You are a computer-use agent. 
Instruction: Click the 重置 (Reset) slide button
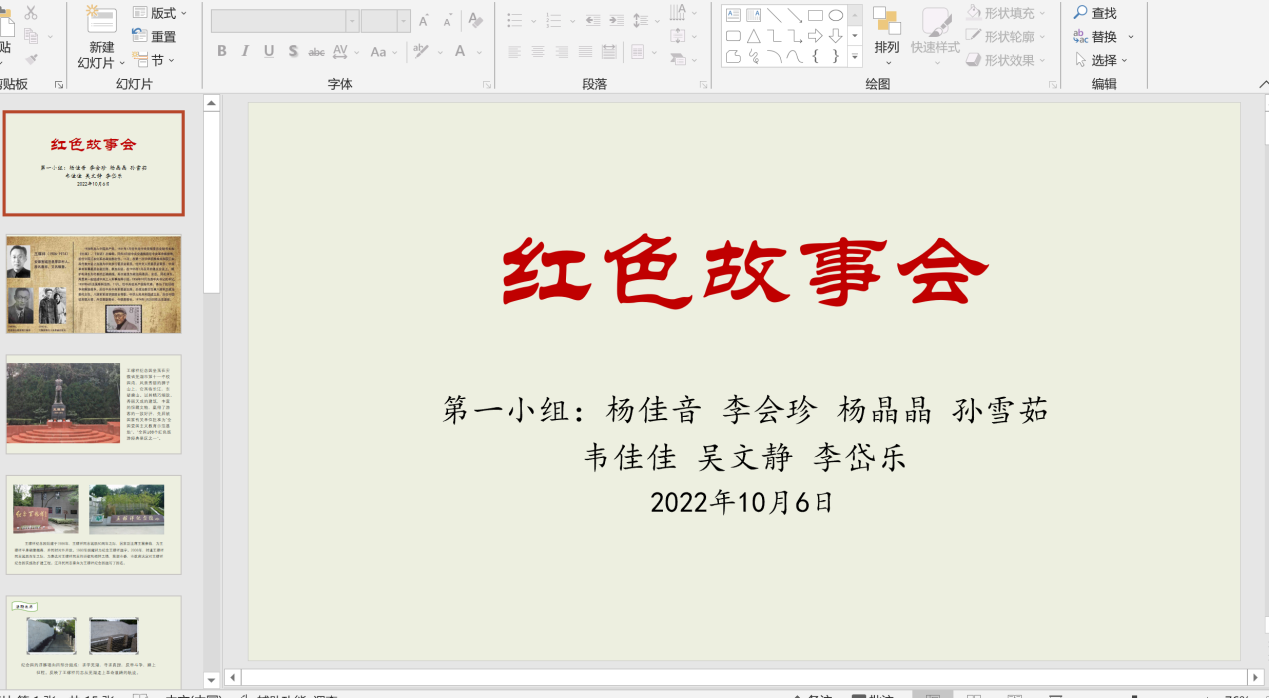pyautogui.click(x=154, y=37)
